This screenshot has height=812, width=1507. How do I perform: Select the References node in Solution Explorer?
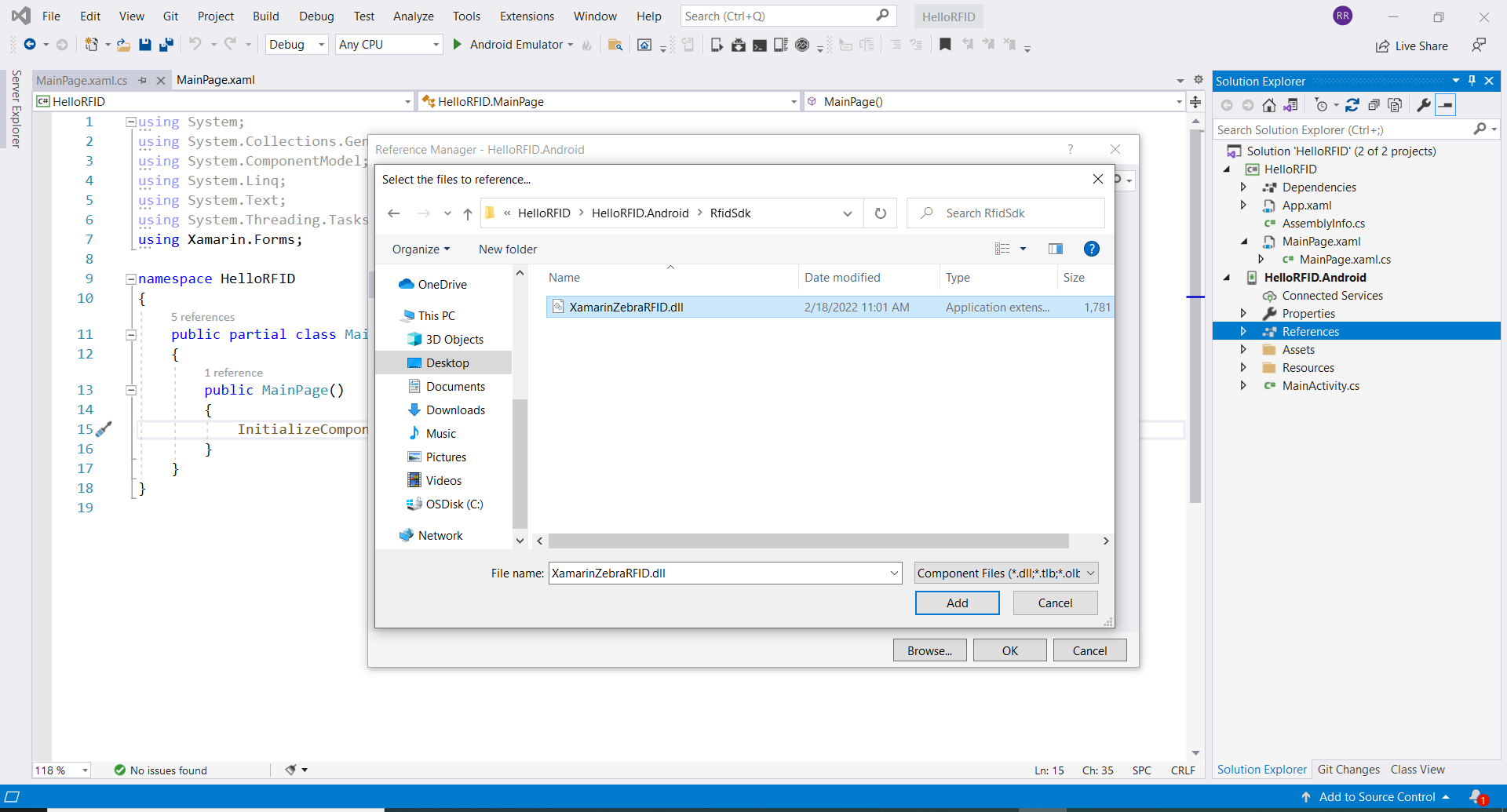click(x=1311, y=332)
